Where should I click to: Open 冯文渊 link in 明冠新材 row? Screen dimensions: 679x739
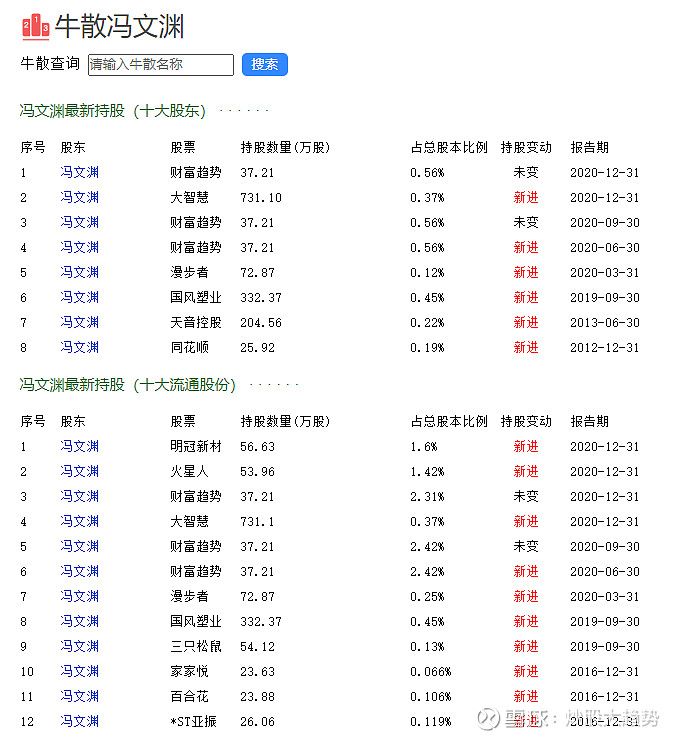pos(80,446)
